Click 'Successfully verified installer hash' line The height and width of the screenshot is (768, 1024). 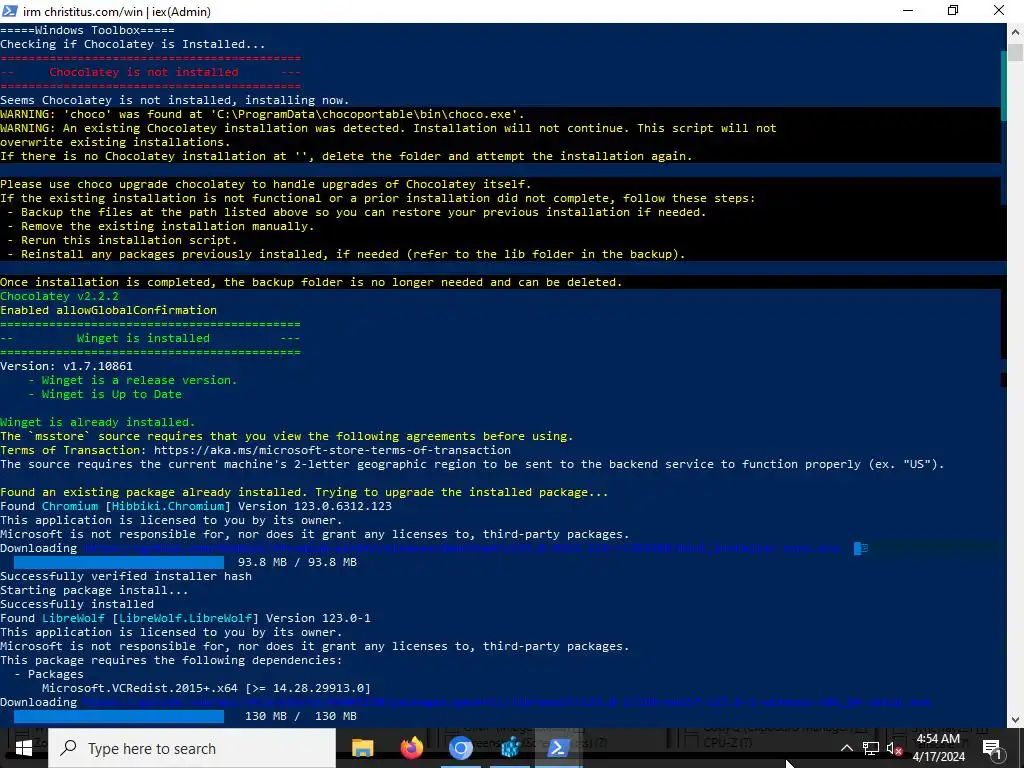[x=126, y=576]
